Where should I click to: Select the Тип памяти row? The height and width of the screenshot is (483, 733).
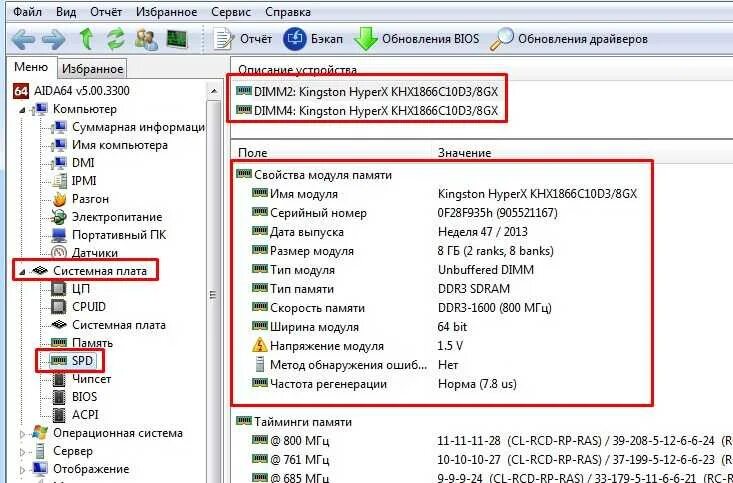coord(381,289)
